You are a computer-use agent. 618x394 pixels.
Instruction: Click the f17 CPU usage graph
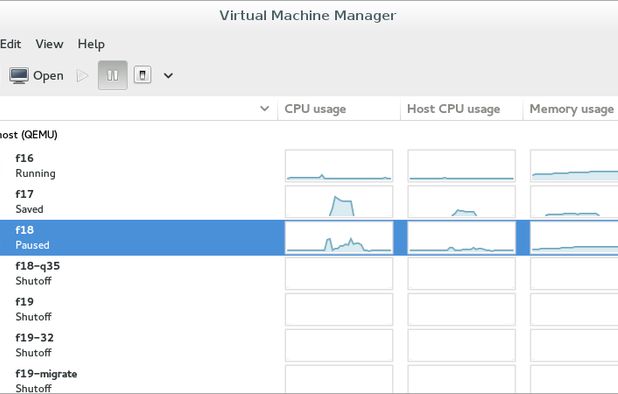coord(339,202)
